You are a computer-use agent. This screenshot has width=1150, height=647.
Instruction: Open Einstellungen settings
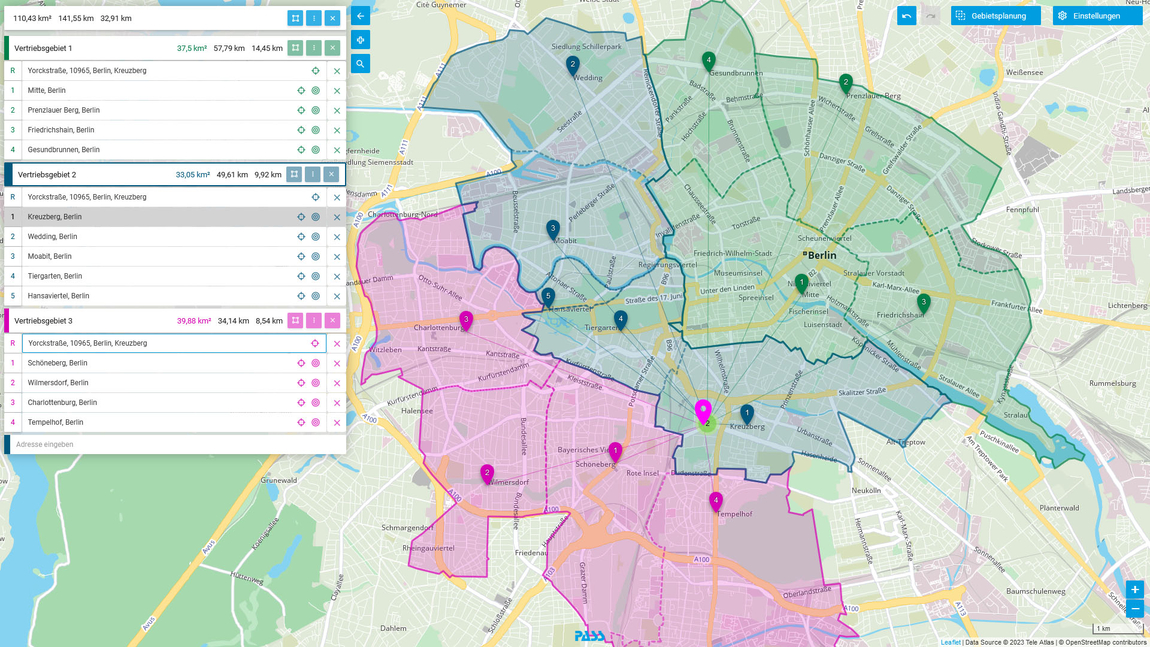click(x=1097, y=16)
